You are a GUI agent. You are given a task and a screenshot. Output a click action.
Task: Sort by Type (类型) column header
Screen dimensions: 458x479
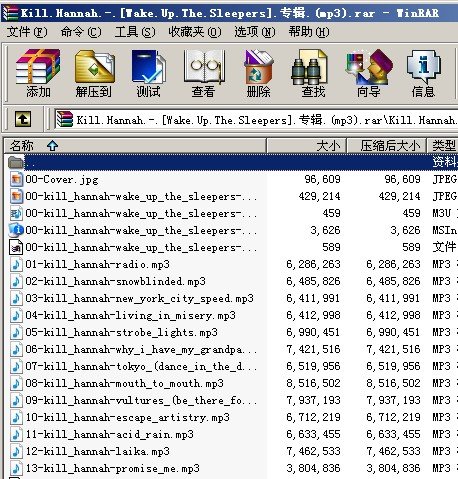pos(443,146)
